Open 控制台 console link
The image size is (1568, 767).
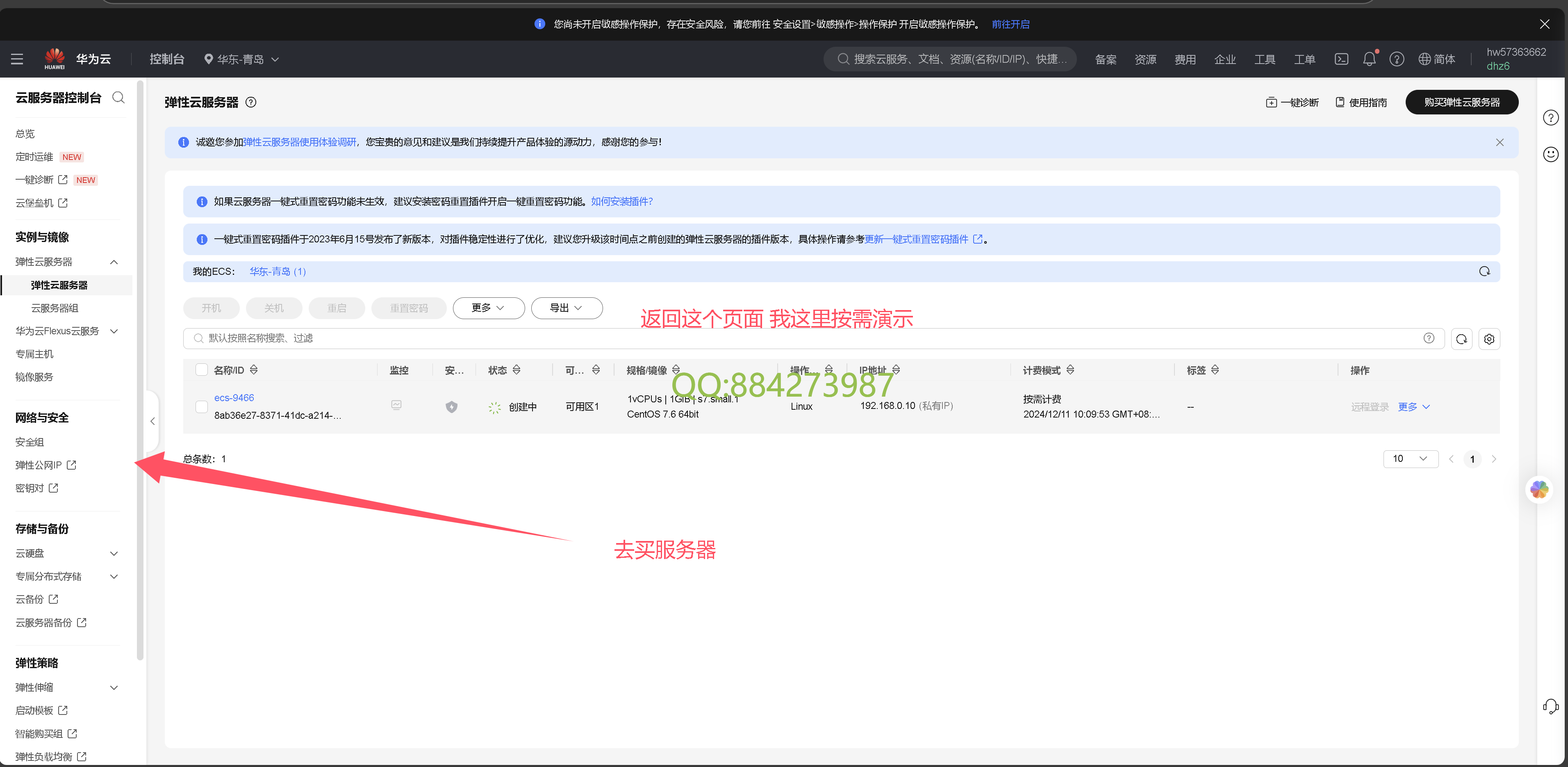tap(167, 59)
